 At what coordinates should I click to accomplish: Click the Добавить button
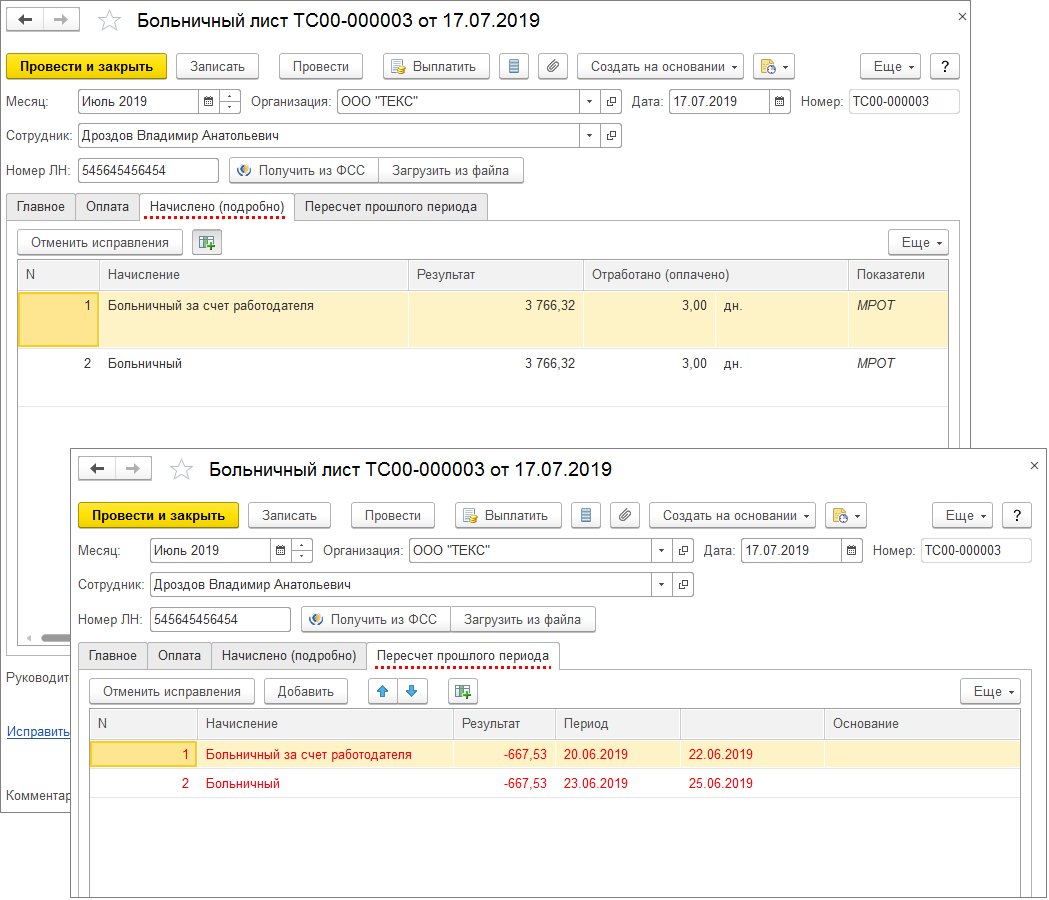coord(305,691)
